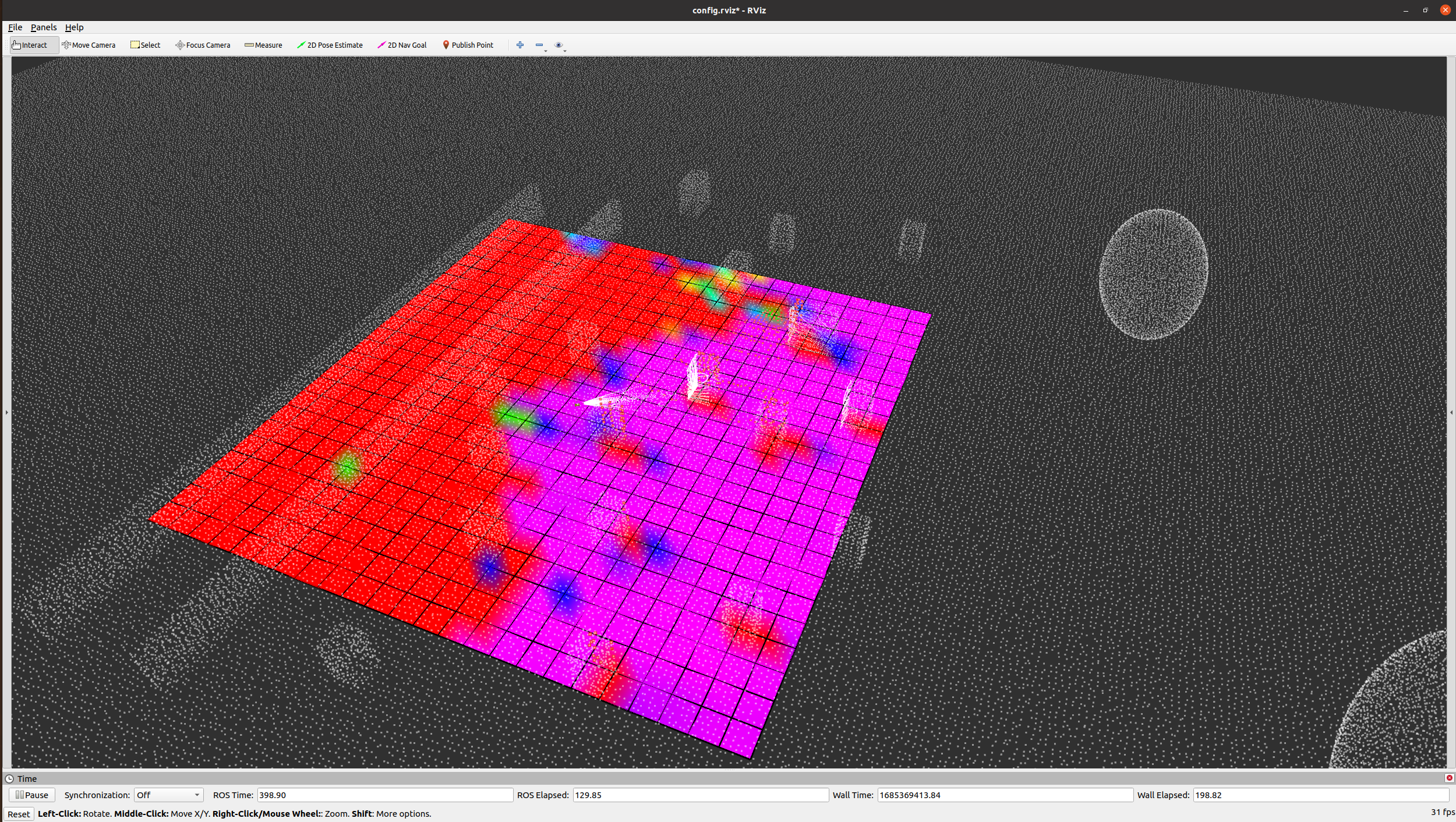Choose the Publish Point tool
This screenshot has width=1456, height=822.
tap(468, 45)
